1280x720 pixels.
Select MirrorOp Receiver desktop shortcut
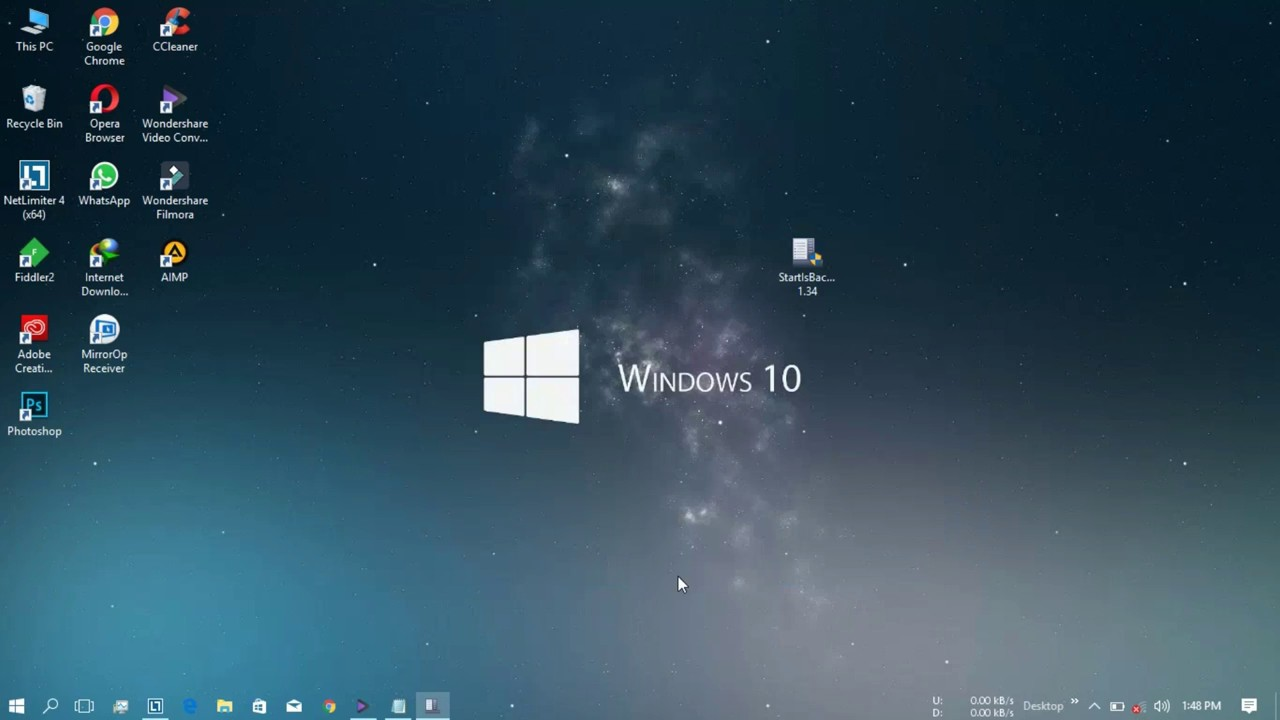click(104, 345)
